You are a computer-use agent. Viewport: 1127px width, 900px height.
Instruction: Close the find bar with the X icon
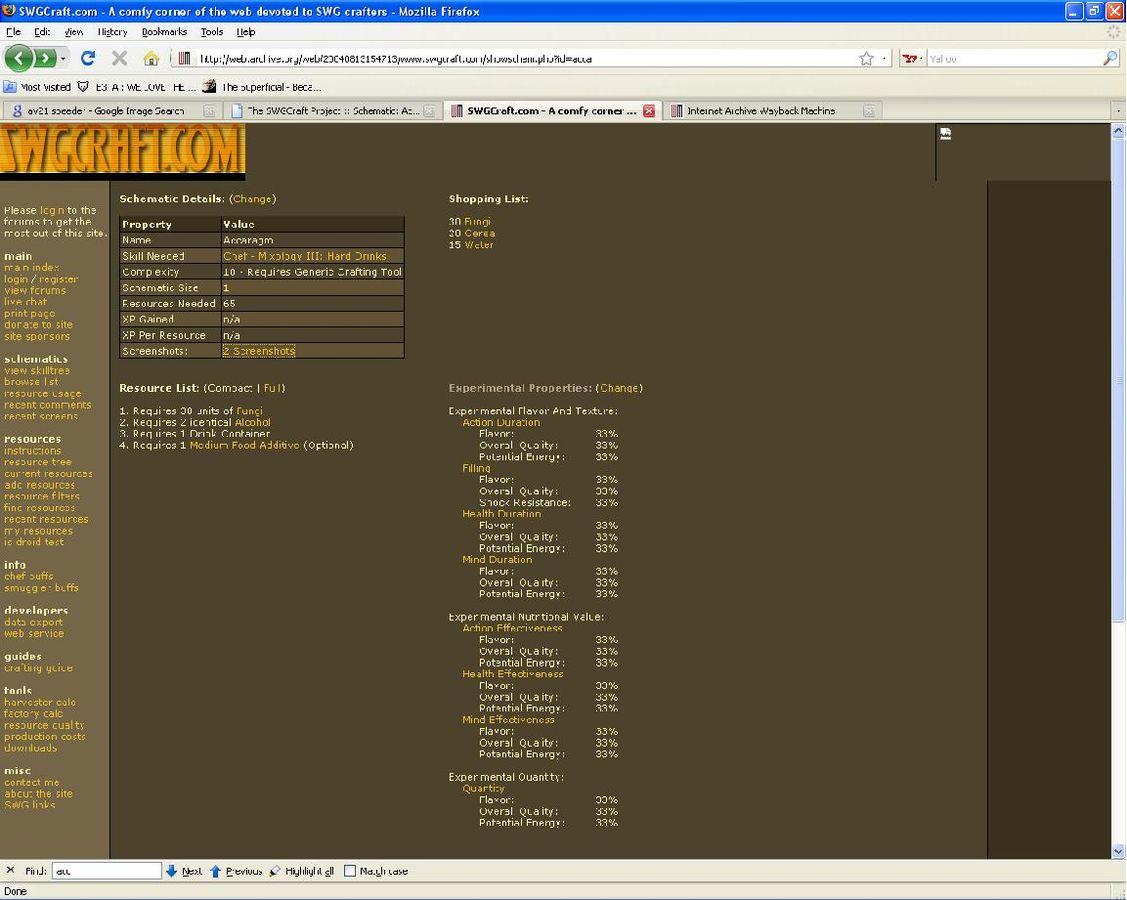click(10, 871)
